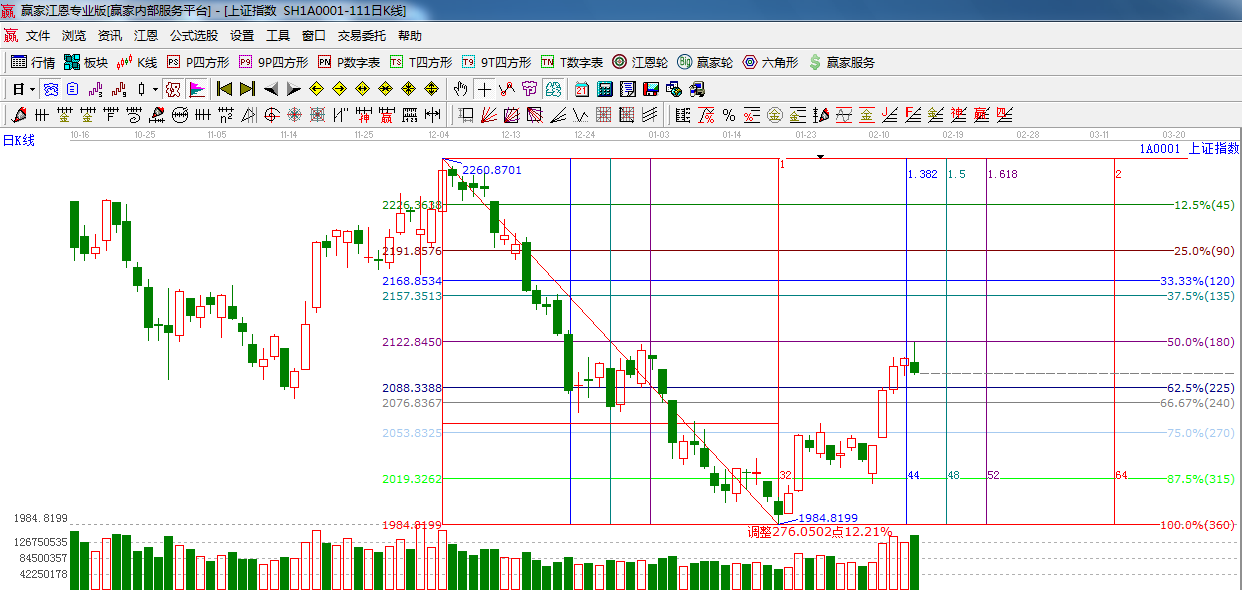The image size is (1242, 590).
Task: Select the hand pan tool
Action: (x=461, y=89)
